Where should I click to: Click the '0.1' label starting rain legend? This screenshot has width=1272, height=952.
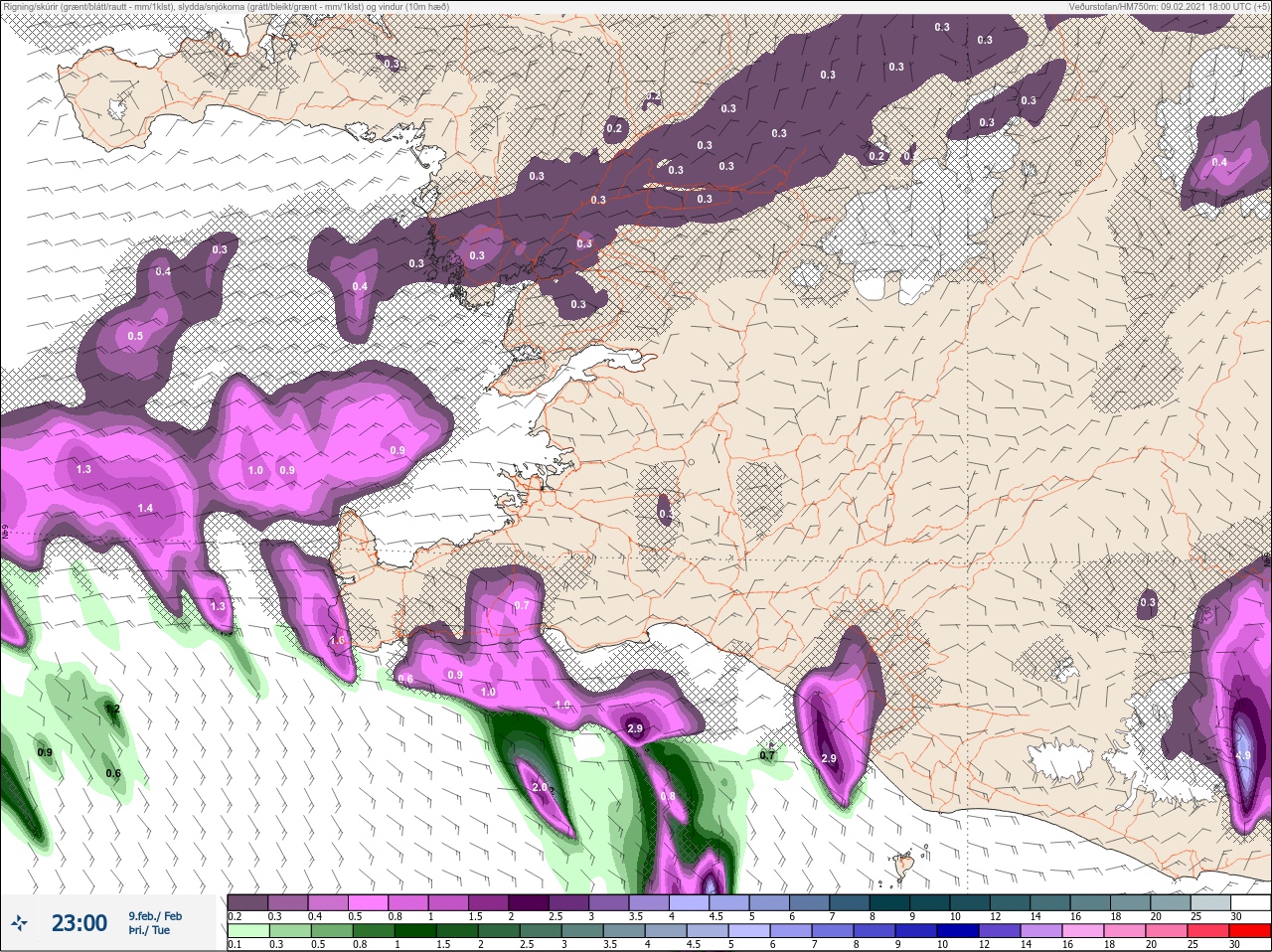click(x=234, y=944)
